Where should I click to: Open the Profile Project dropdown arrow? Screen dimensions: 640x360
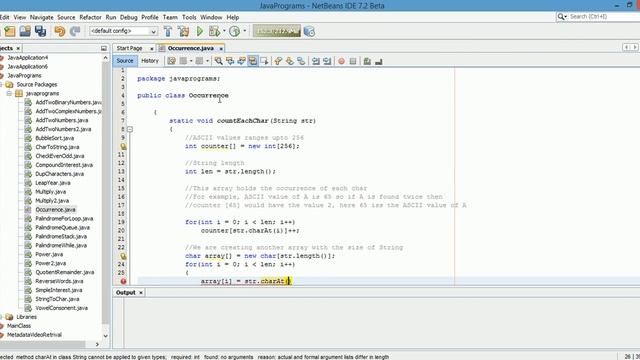[x=244, y=31]
